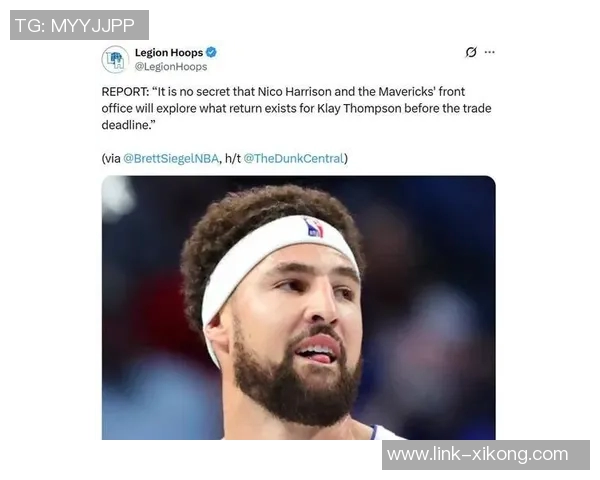Open the @BrettSiegelNBA mention link
Screen dimensions: 600x480
(x=171, y=158)
